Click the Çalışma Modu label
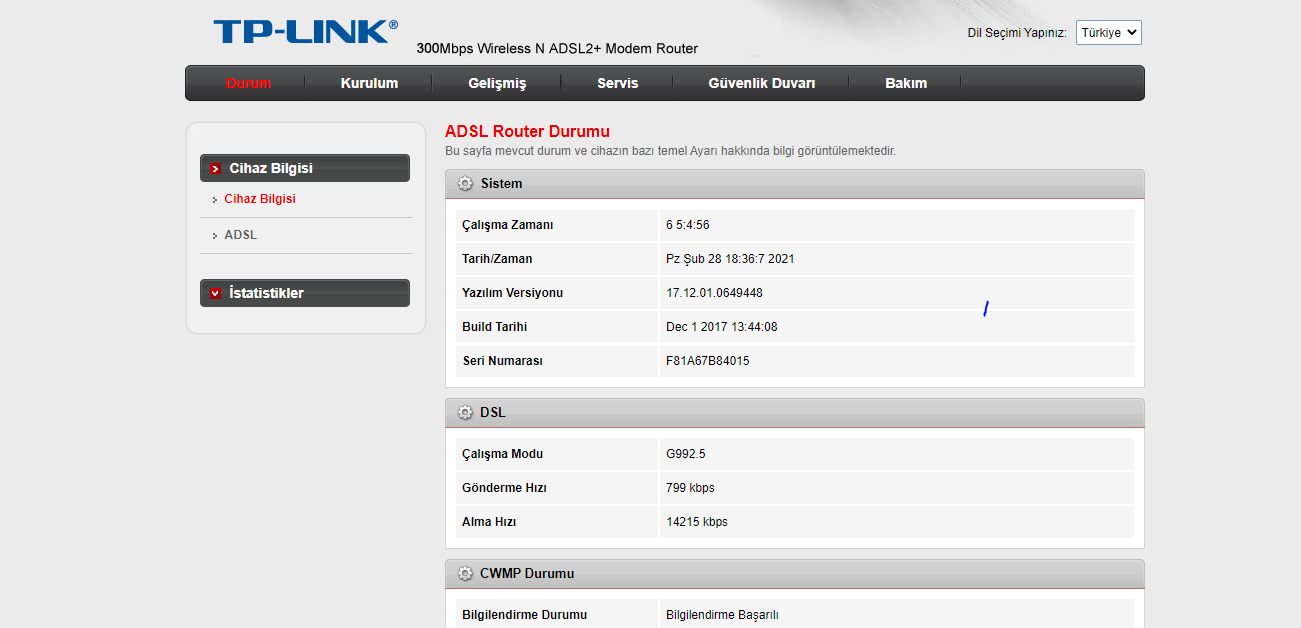The width and height of the screenshot is (1301, 628). (502, 454)
